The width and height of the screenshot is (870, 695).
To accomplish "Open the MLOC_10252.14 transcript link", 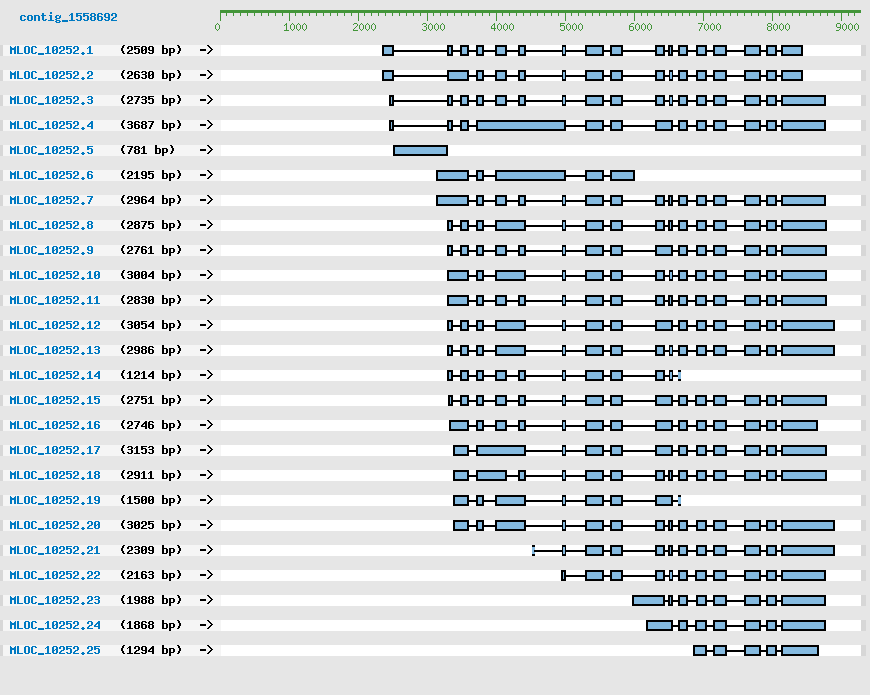I will pos(54,375).
